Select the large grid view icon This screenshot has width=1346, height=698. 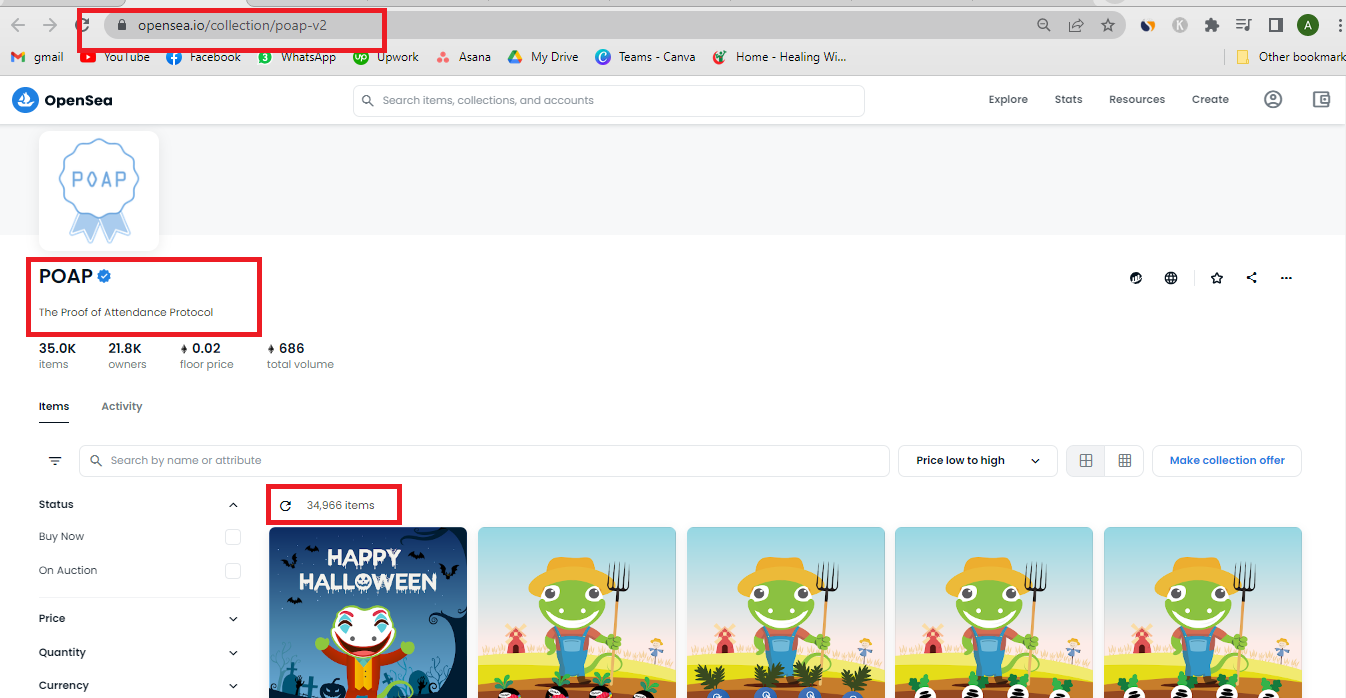(x=1086, y=461)
